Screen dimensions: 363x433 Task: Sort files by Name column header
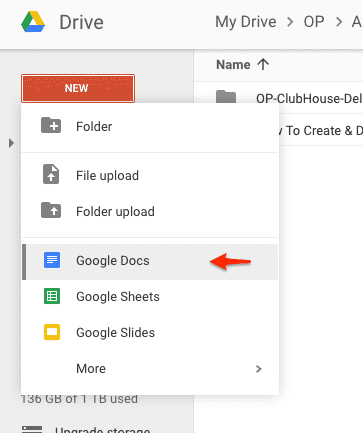(233, 65)
